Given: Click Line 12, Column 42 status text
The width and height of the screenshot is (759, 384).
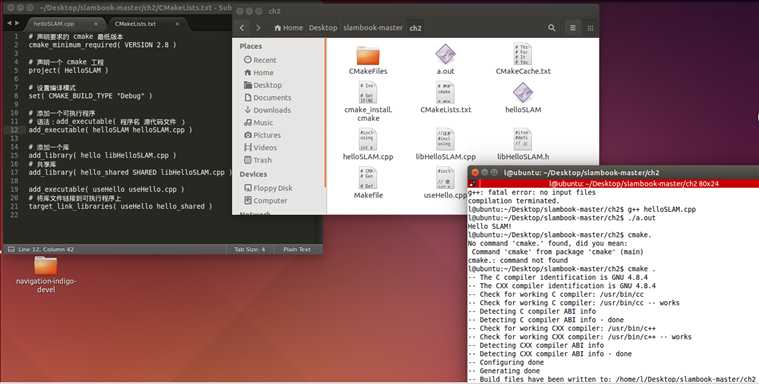Looking at the screenshot, I should click(46, 249).
